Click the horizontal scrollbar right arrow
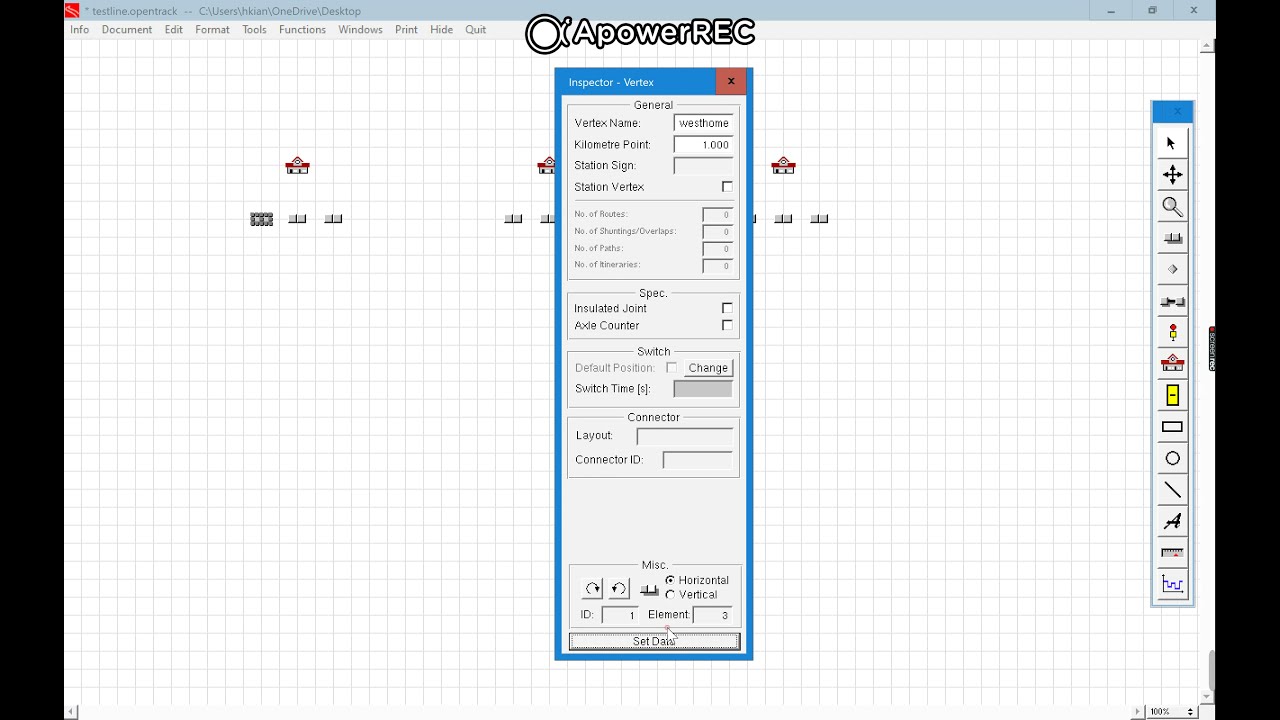The image size is (1280, 720). pyautogui.click(x=1137, y=712)
